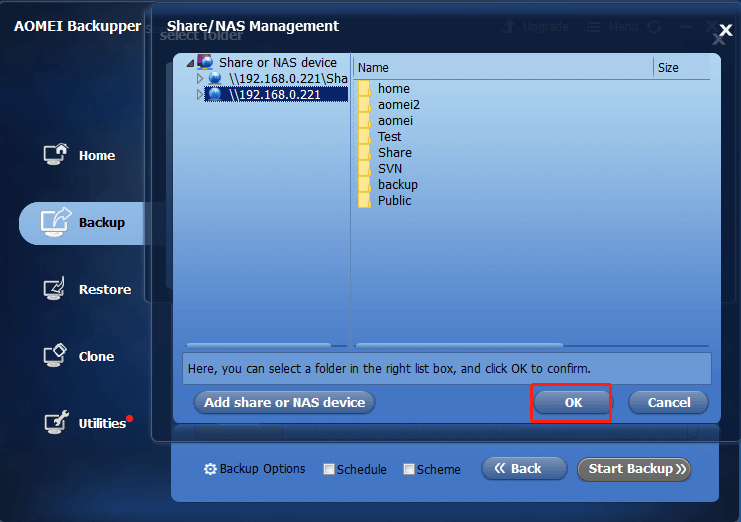The height and width of the screenshot is (522, 741).
Task: Open Backup Options link text
Action: pos(263,469)
